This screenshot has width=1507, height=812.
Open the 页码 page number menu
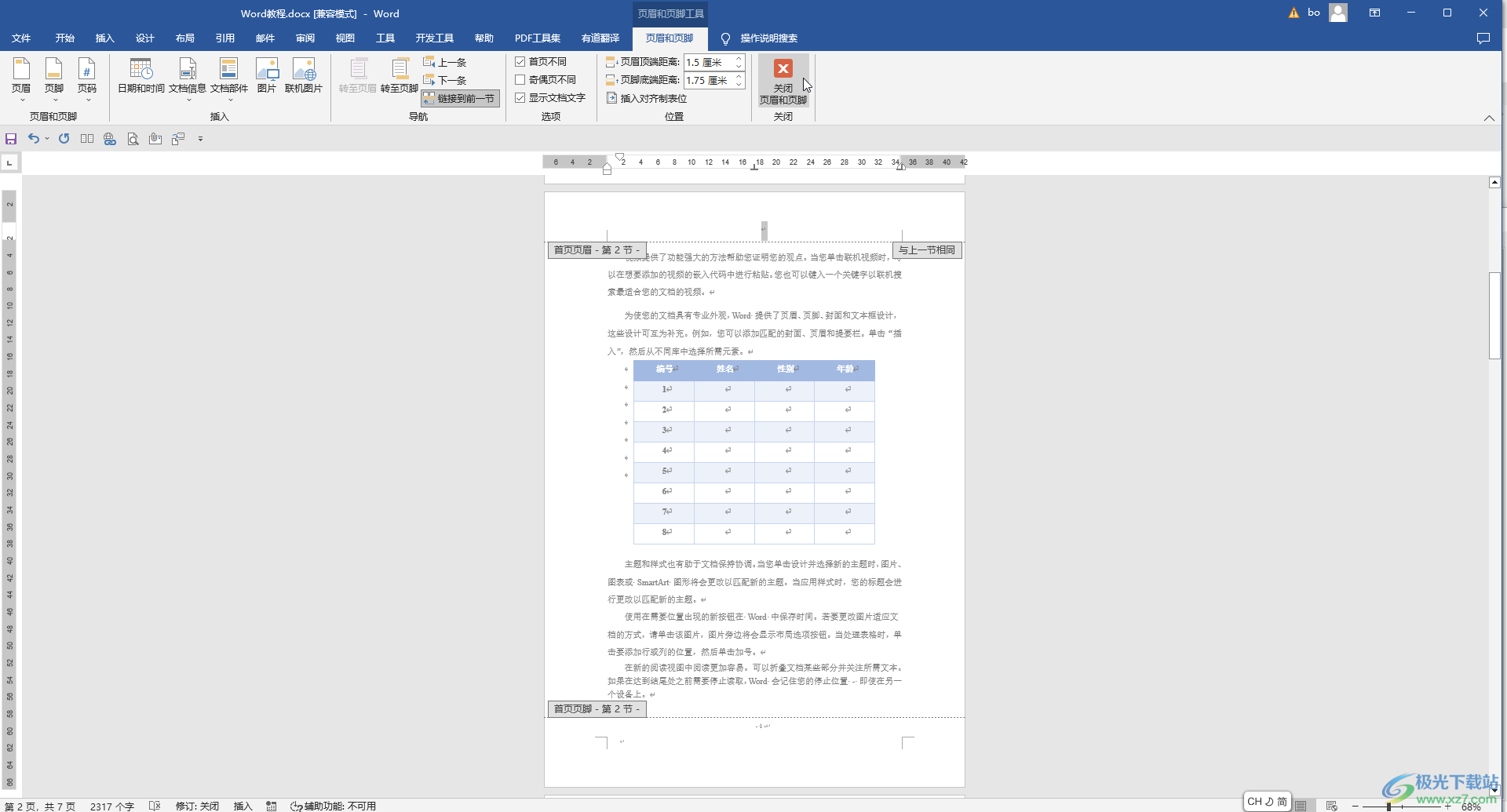[x=87, y=79]
